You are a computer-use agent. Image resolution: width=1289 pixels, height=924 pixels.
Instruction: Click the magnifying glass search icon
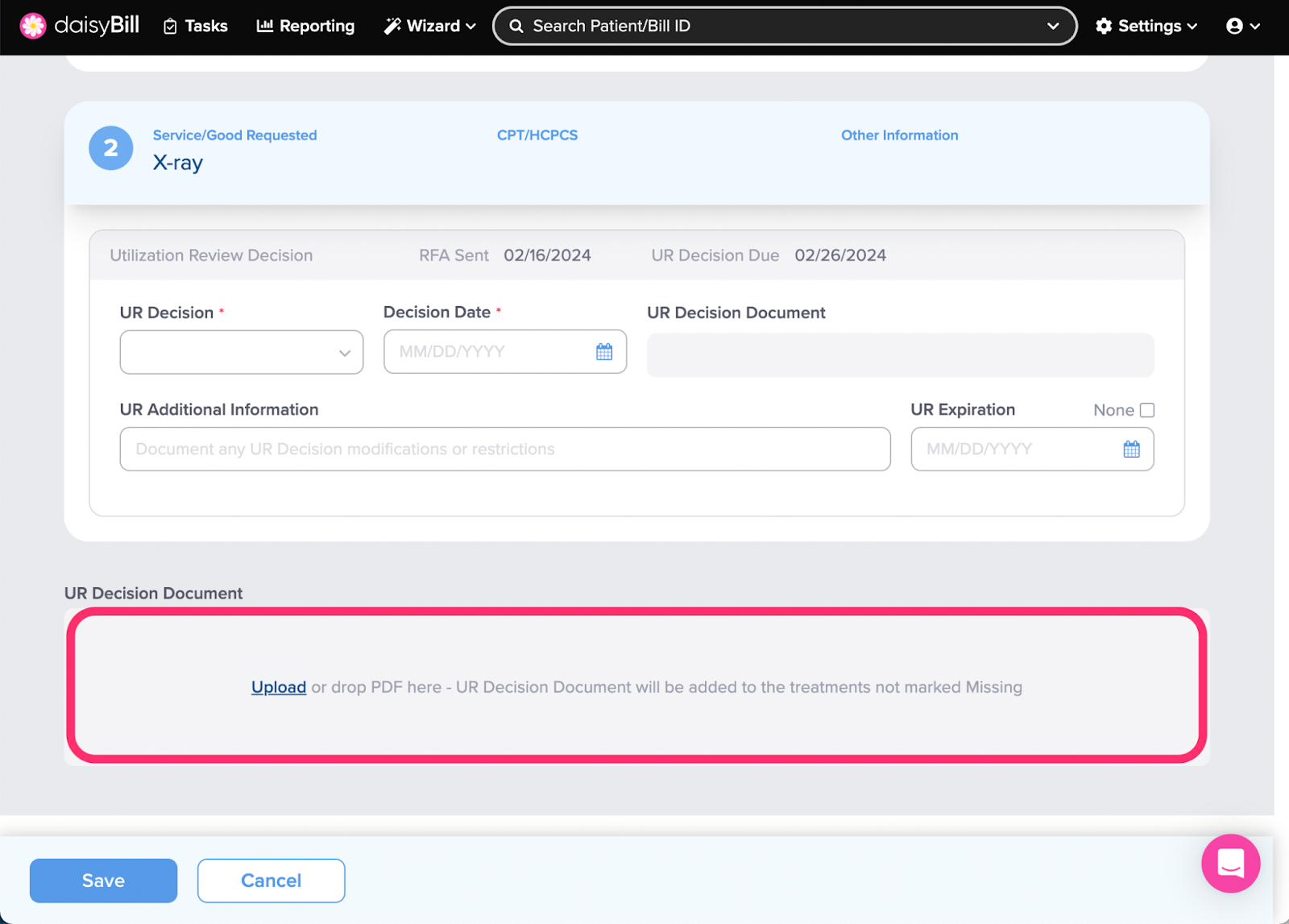[x=516, y=26]
